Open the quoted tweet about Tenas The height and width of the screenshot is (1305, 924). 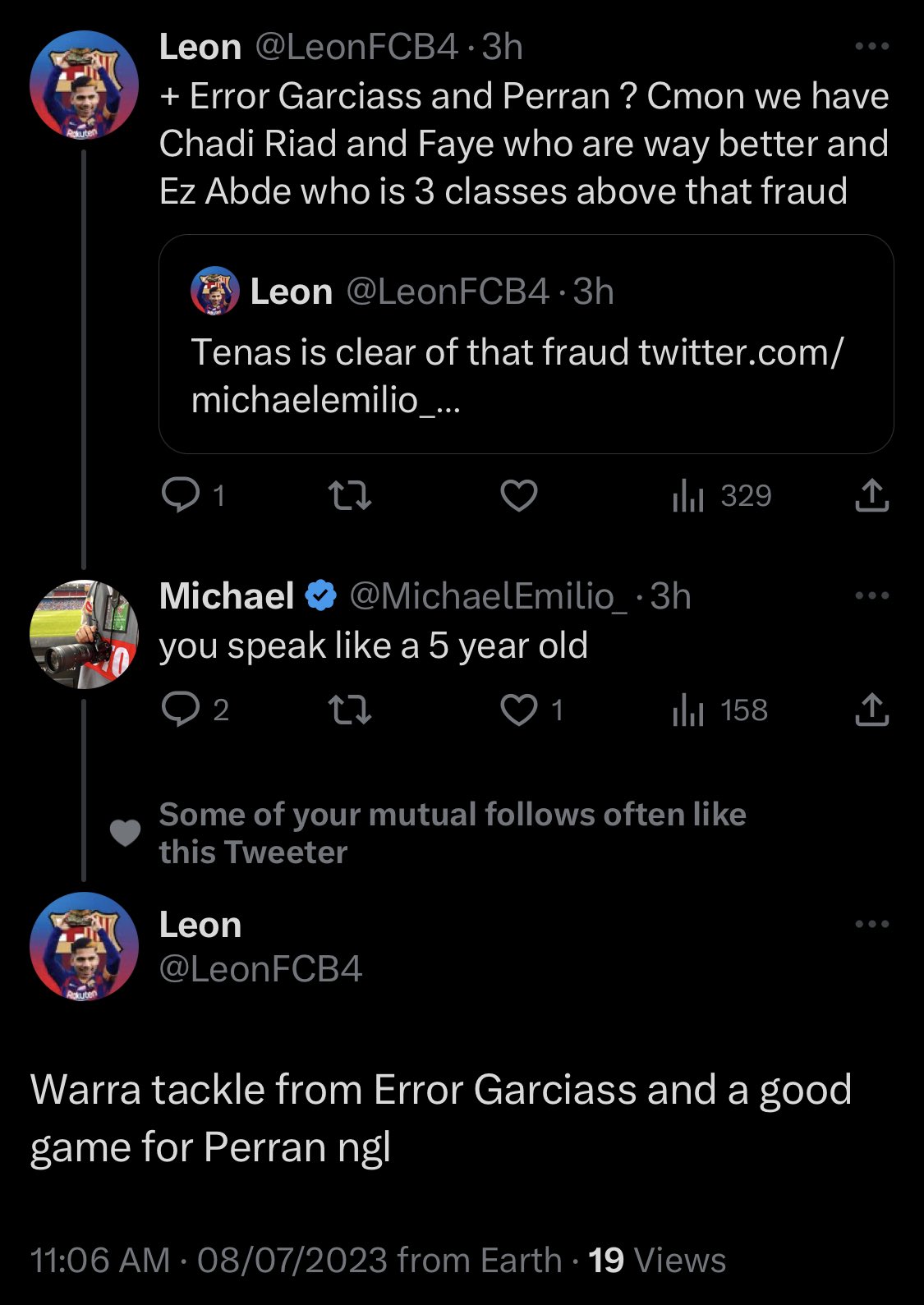(x=526, y=344)
